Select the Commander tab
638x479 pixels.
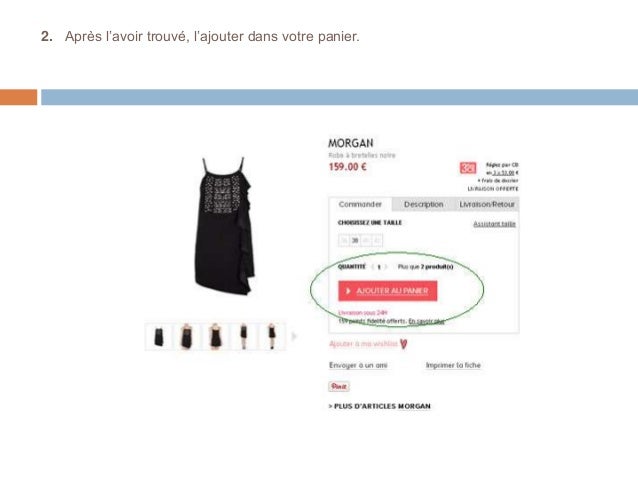click(361, 204)
